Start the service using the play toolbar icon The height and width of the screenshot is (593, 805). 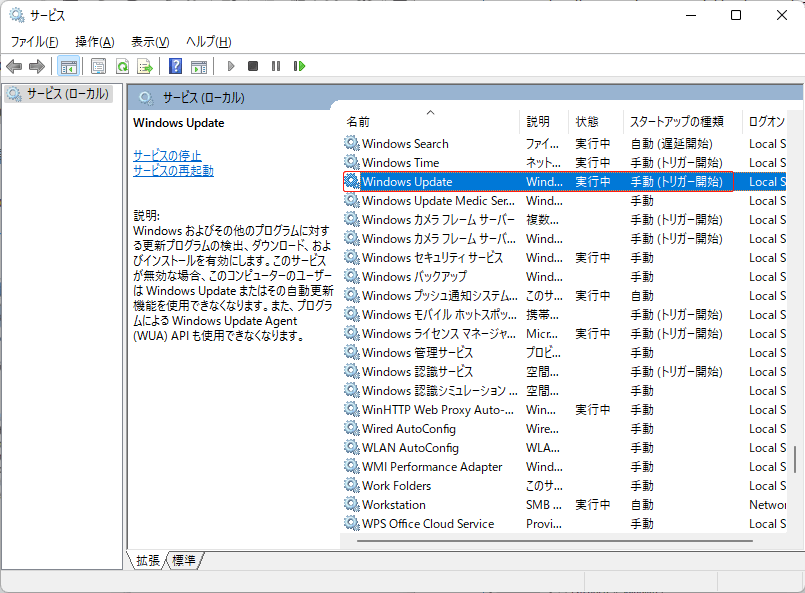231,66
